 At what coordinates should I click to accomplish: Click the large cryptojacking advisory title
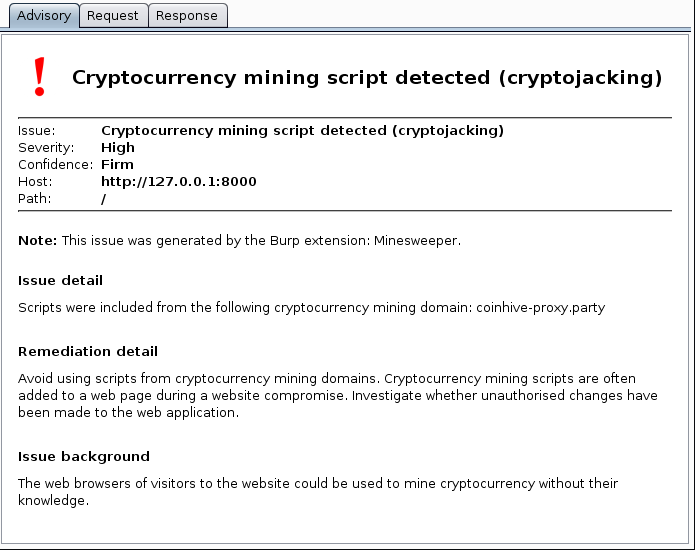(x=367, y=78)
